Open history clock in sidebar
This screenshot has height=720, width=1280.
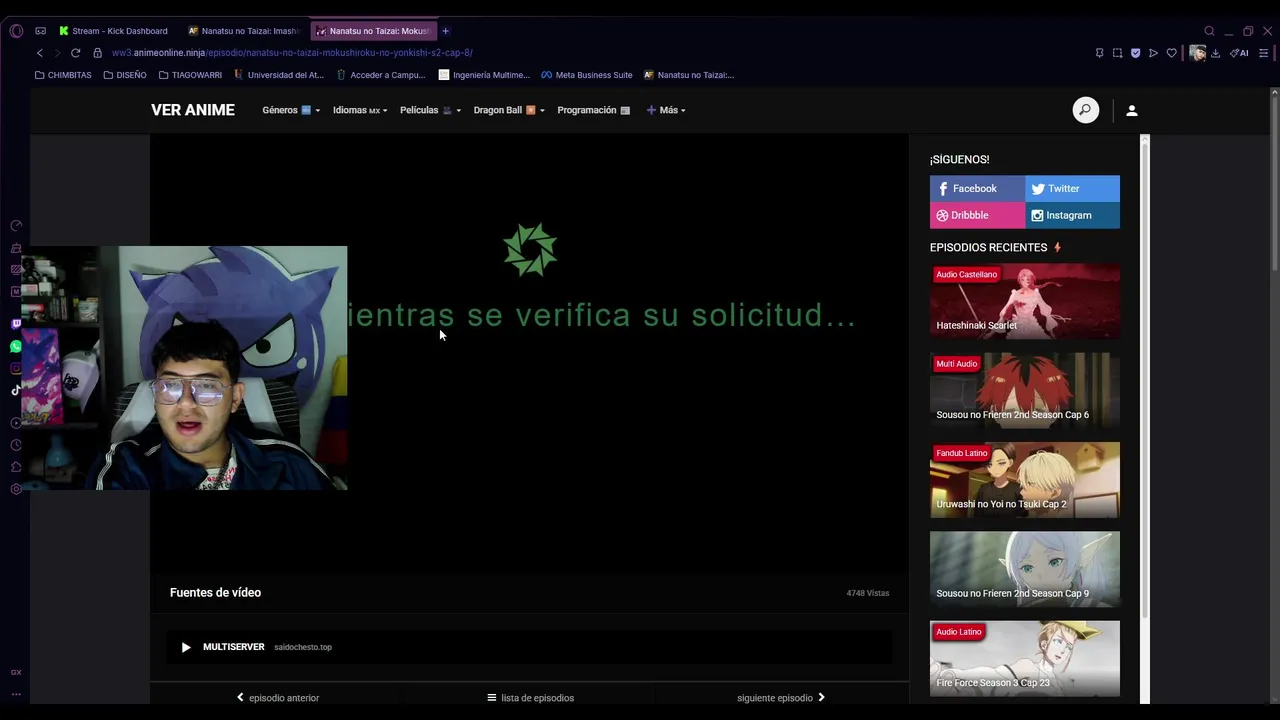click(16, 445)
